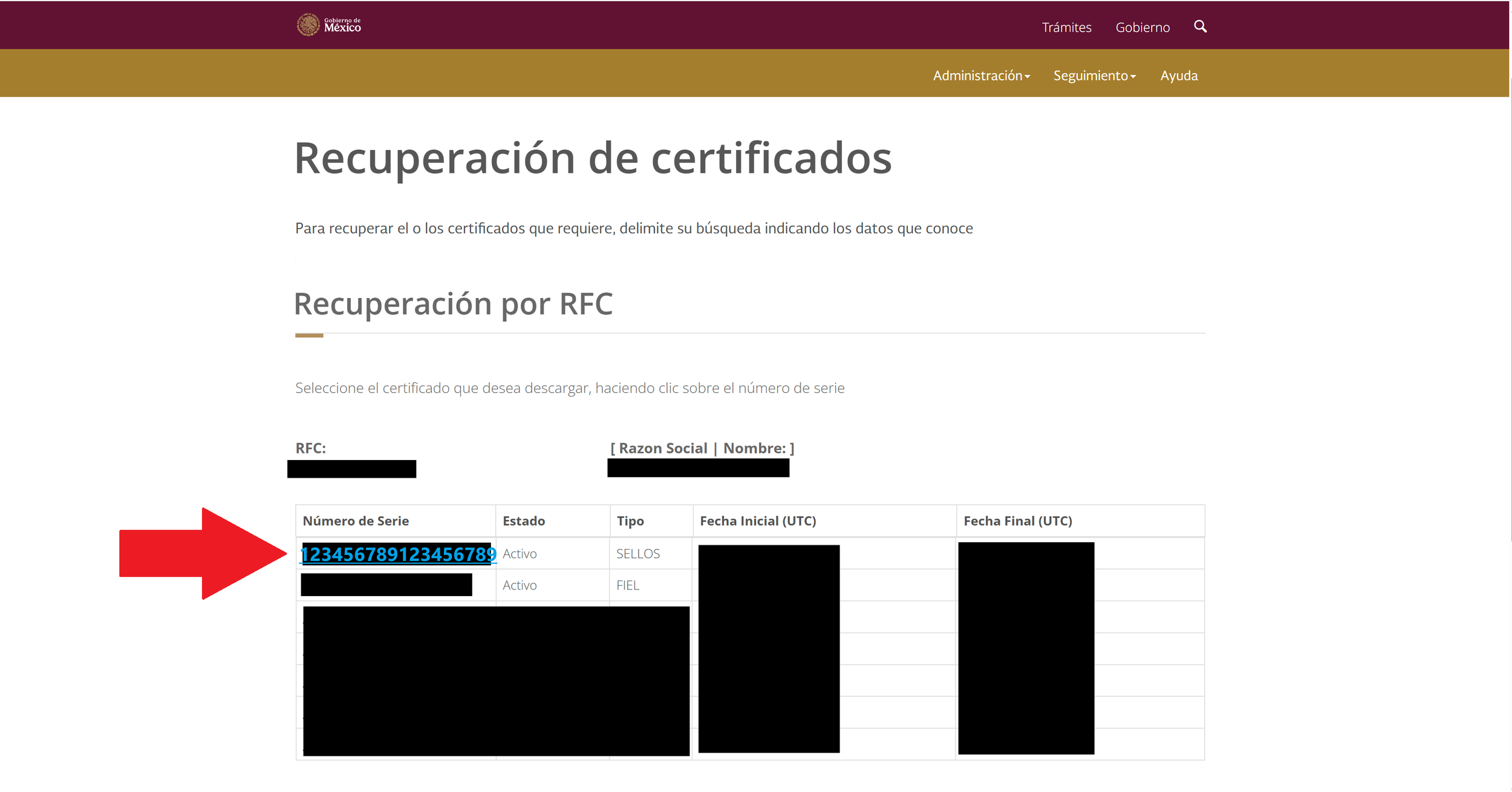Image resolution: width=1512 pixels, height=792 pixels.
Task: Click the SELLOS type cell
Action: (x=637, y=554)
